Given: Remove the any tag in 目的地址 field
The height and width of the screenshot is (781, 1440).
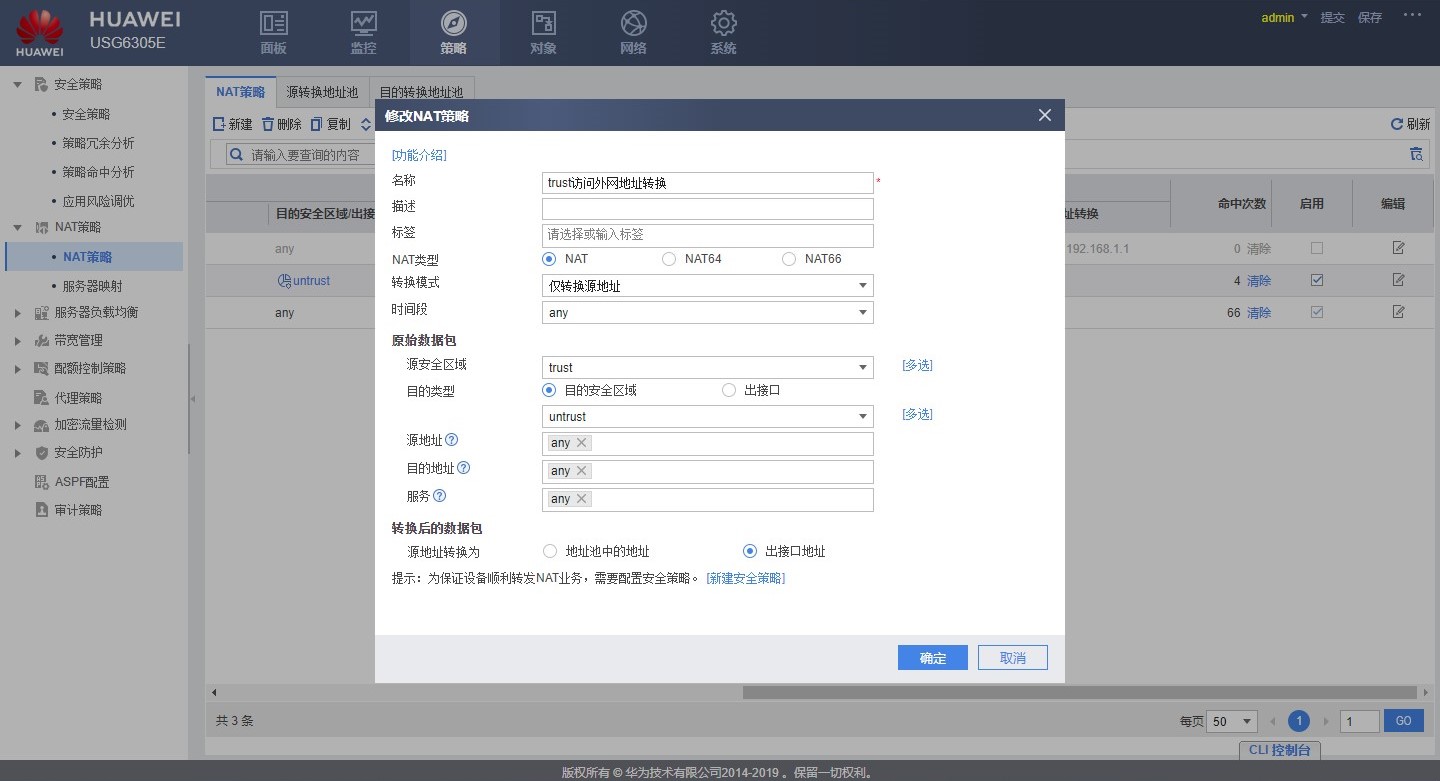Looking at the screenshot, I should (x=582, y=471).
